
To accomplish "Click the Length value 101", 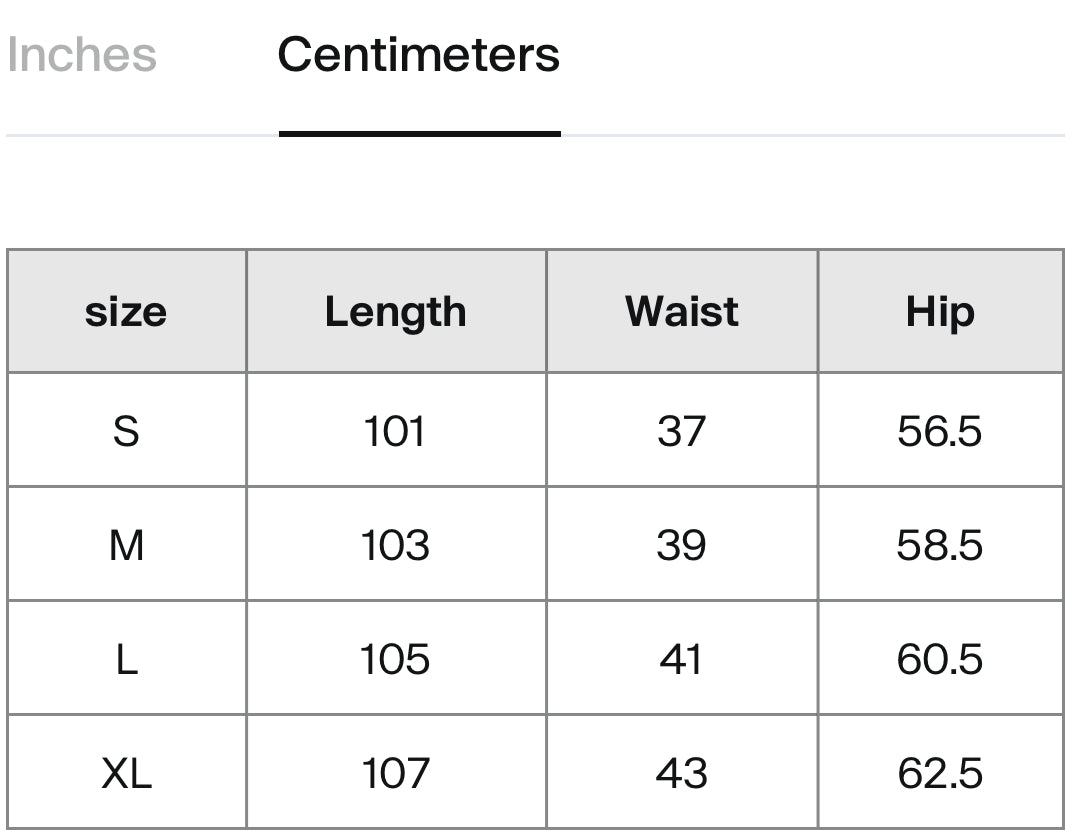I will [x=395, y=431].
